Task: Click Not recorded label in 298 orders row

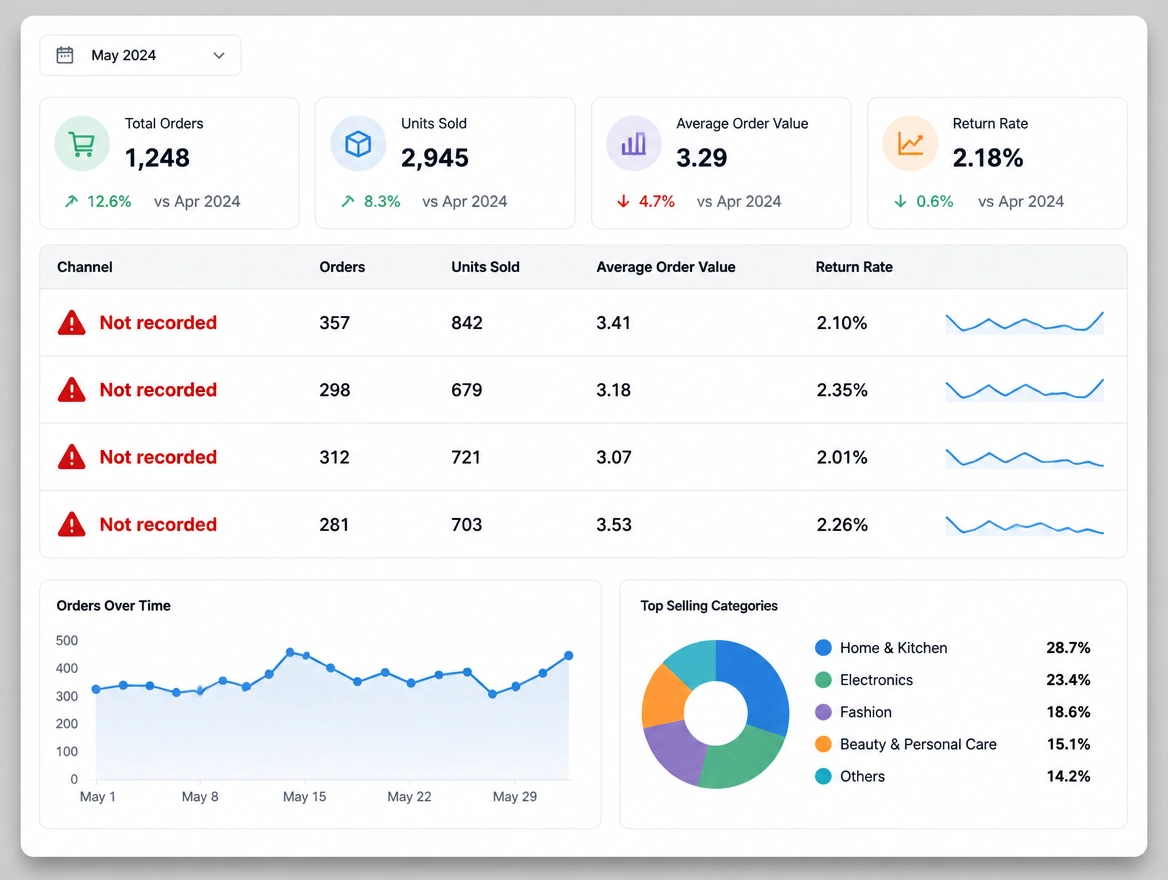Action: point(158,390)
